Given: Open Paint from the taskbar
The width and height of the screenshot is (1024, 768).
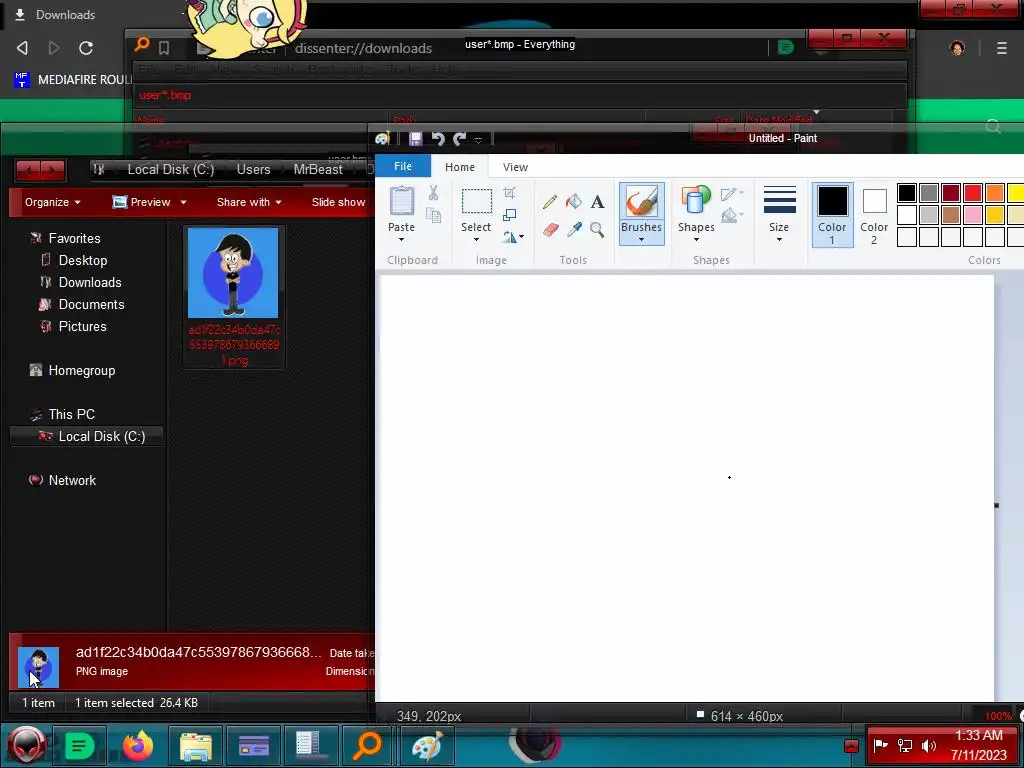Looking at the screenshot, I should tap(427, 745).
